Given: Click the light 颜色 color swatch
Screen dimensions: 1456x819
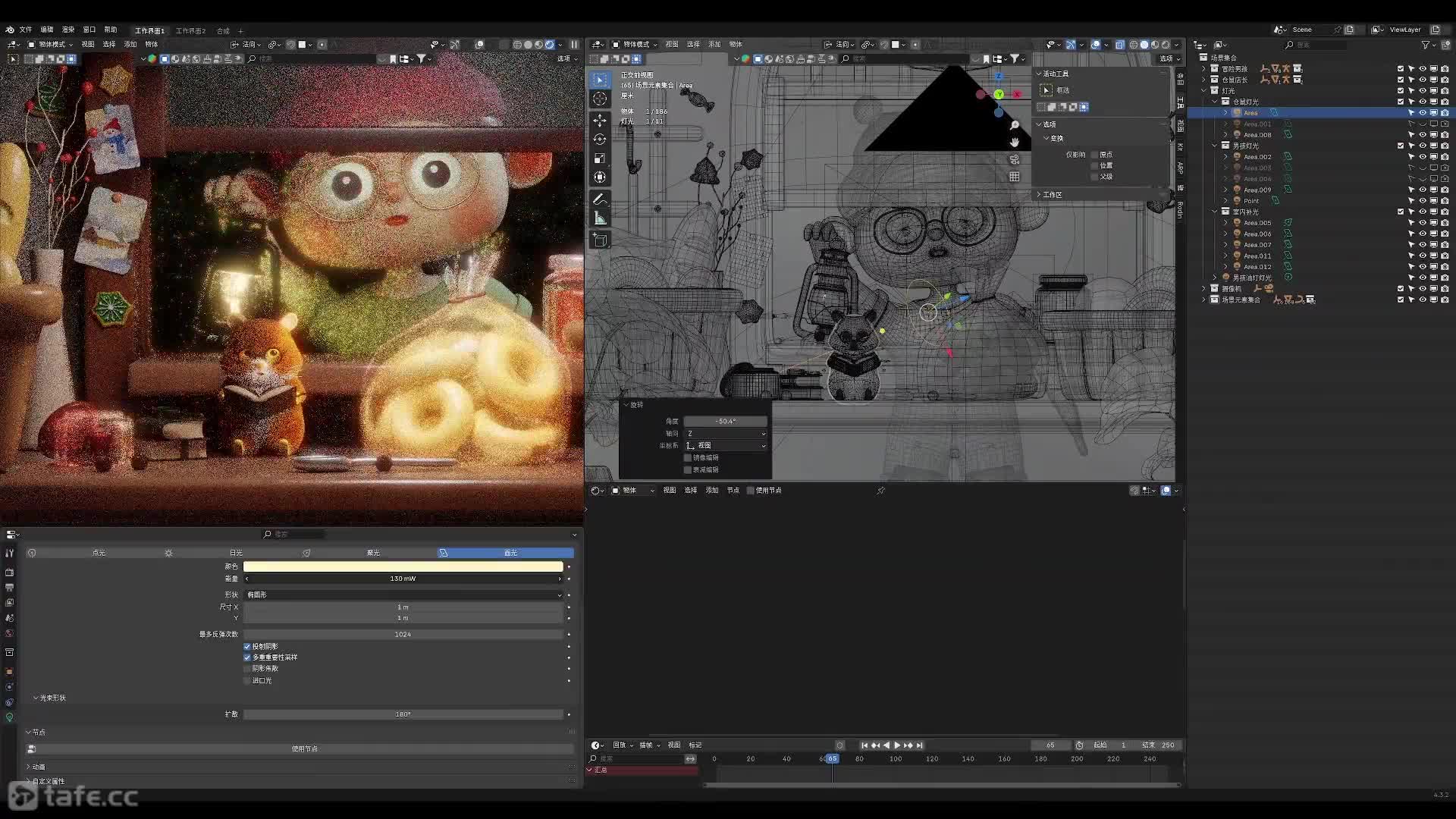Looking at the screenshot, I should pos(403,566).
